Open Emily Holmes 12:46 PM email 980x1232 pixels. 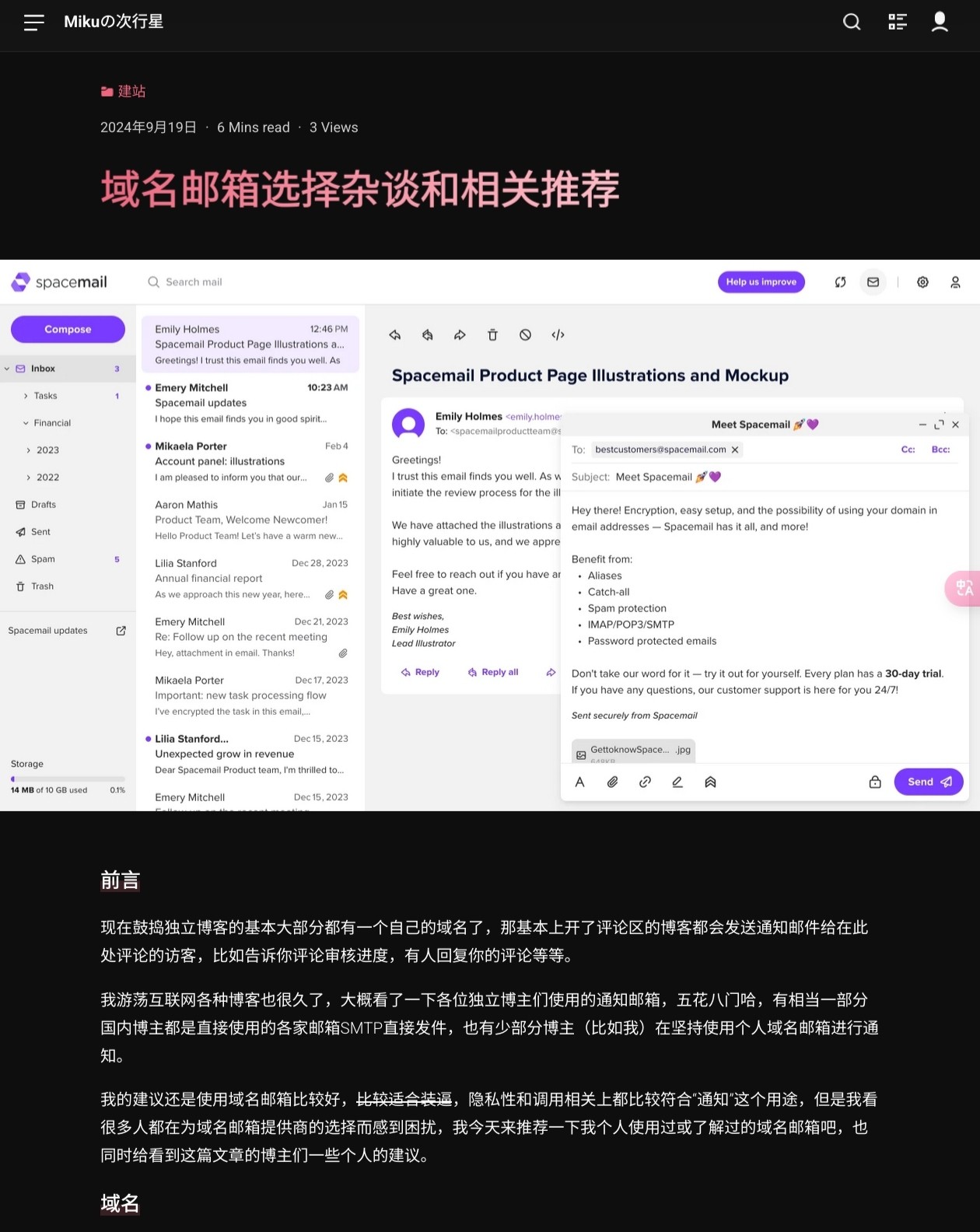point(250,344)
